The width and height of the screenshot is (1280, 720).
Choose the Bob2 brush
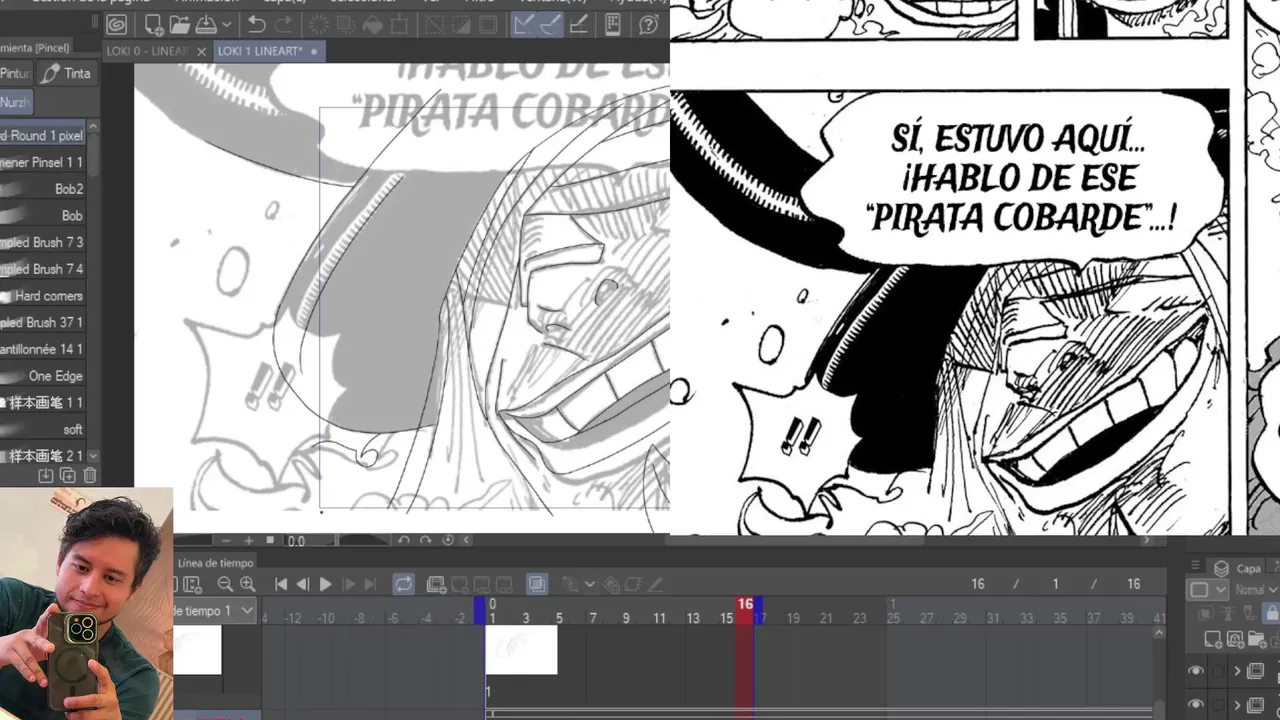click(x=43, y=189)
